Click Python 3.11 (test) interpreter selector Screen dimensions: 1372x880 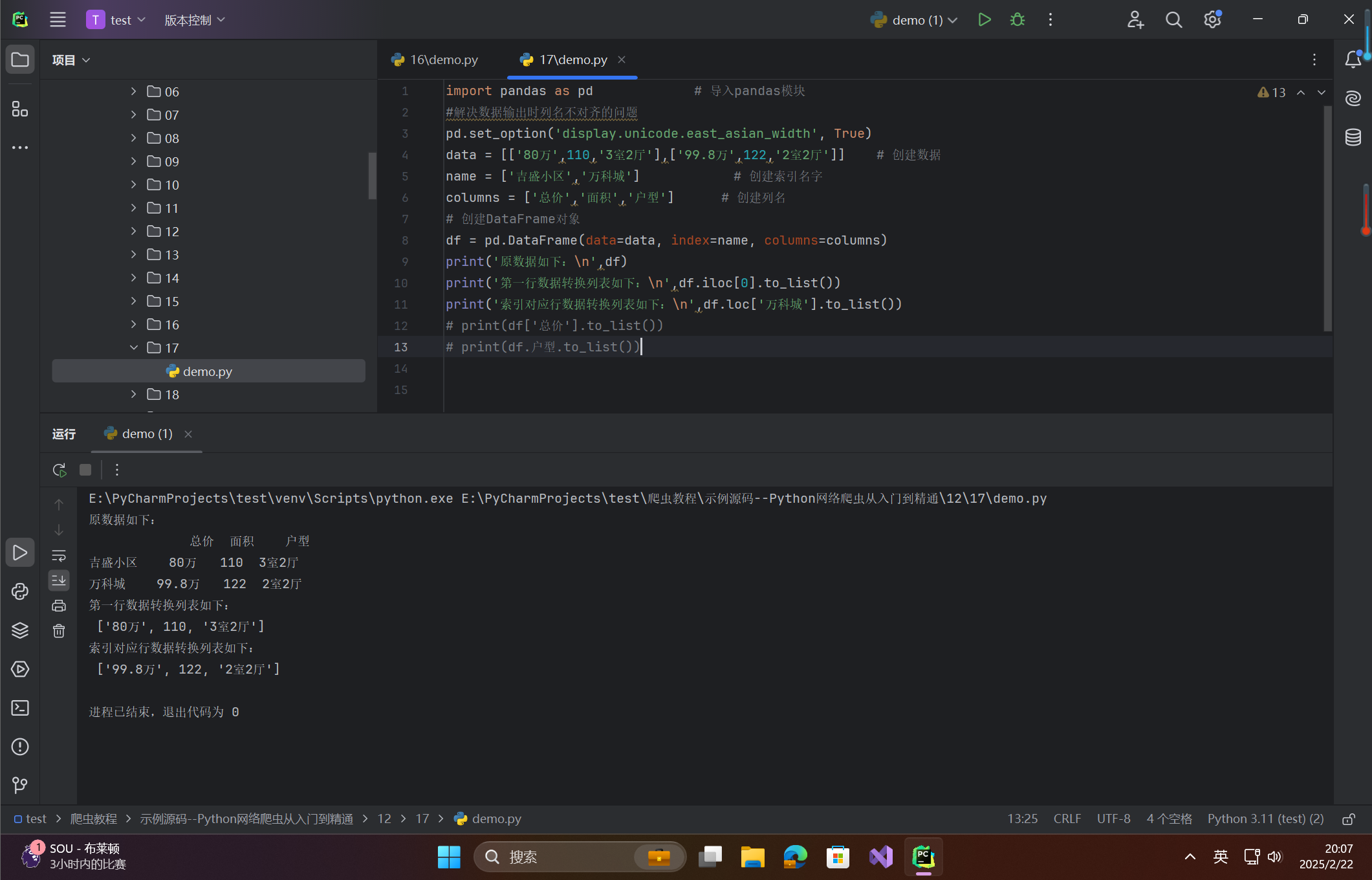(x=1265, y=819)
